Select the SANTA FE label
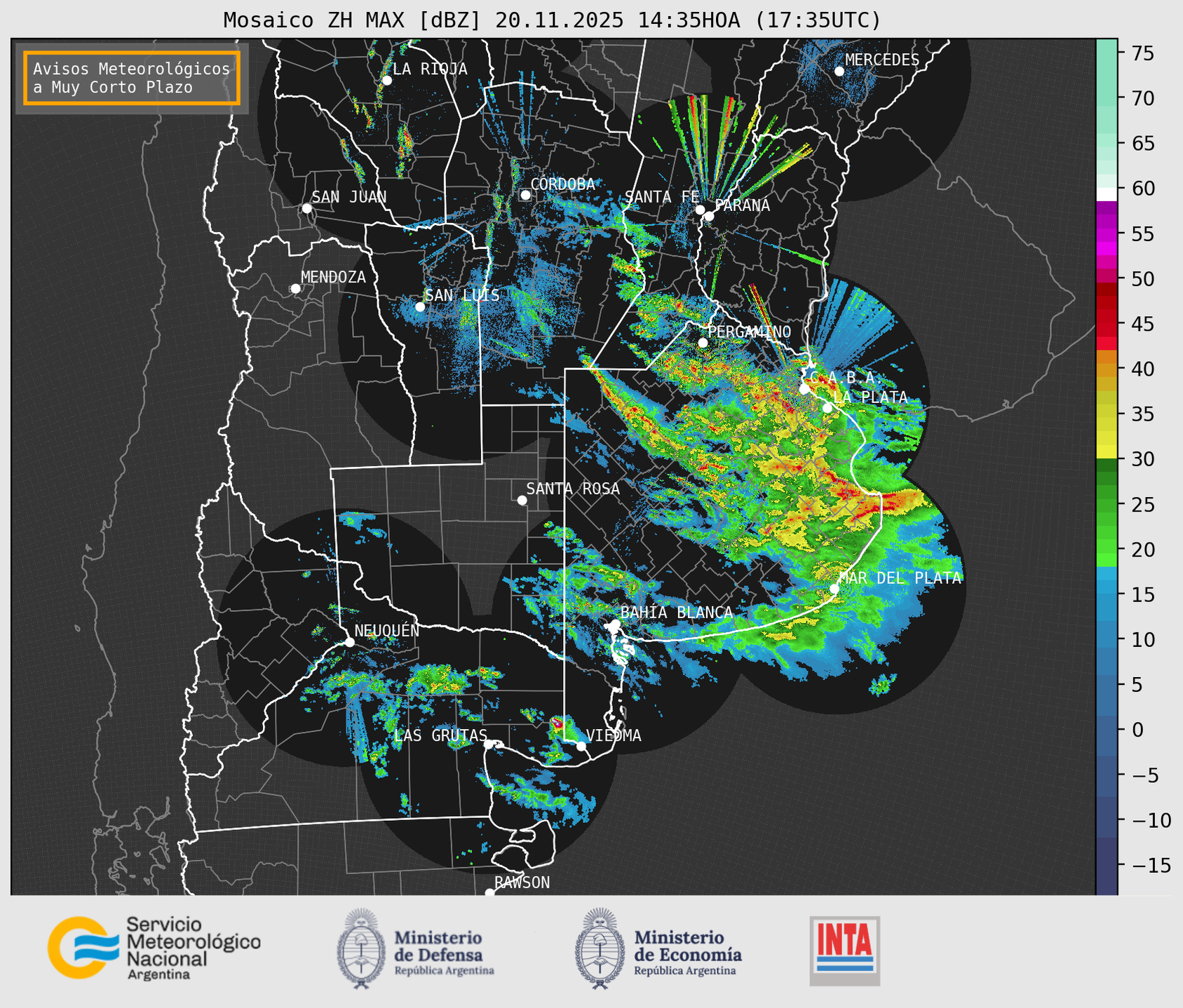Screen dimensions: 1183x1008 [x=662, y=197]
